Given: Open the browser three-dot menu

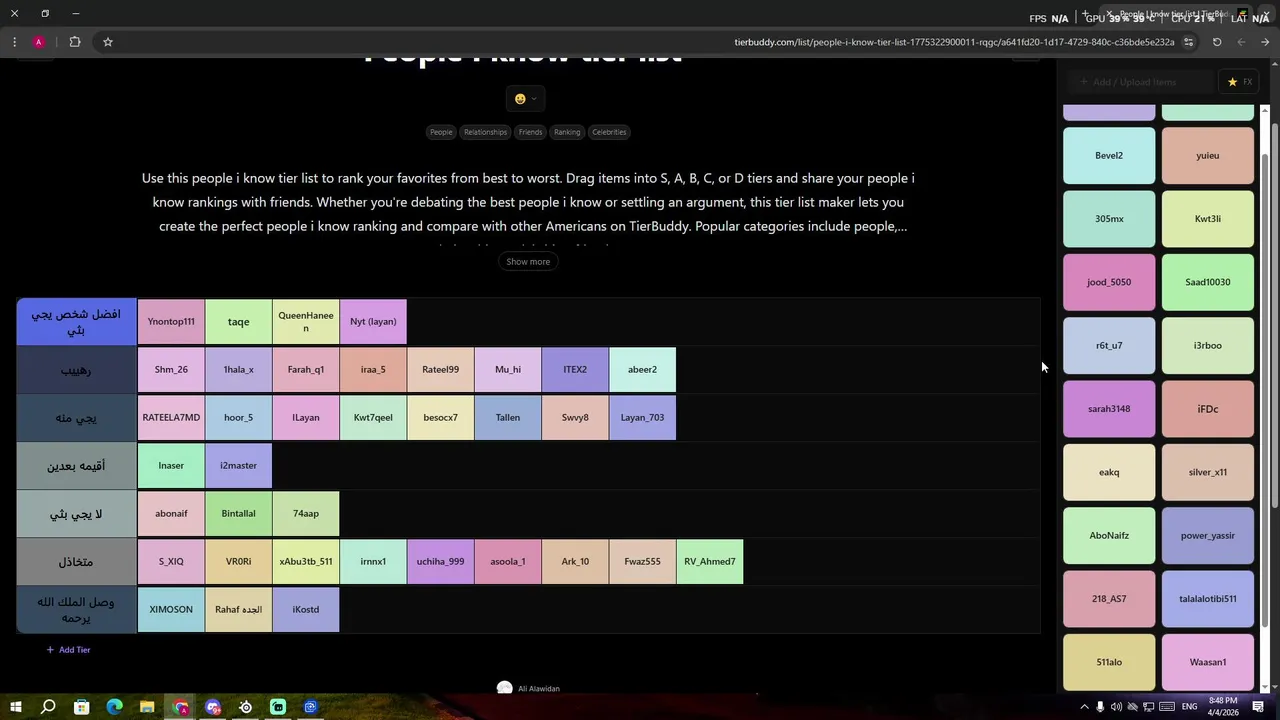Looking at the screenshot, I should pyautogui.click(x=14, y=42).
